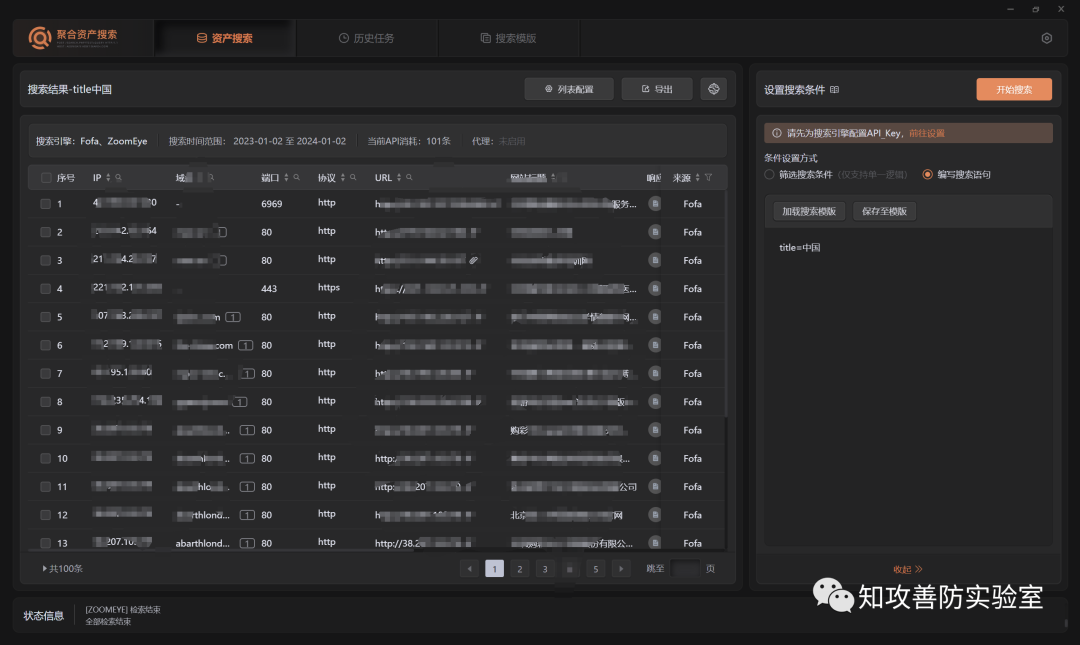Image resolution: width=1080 pixels, height=645 pixels.
Task: View the response document icon in row 10
Action: (x=655, y=458)
